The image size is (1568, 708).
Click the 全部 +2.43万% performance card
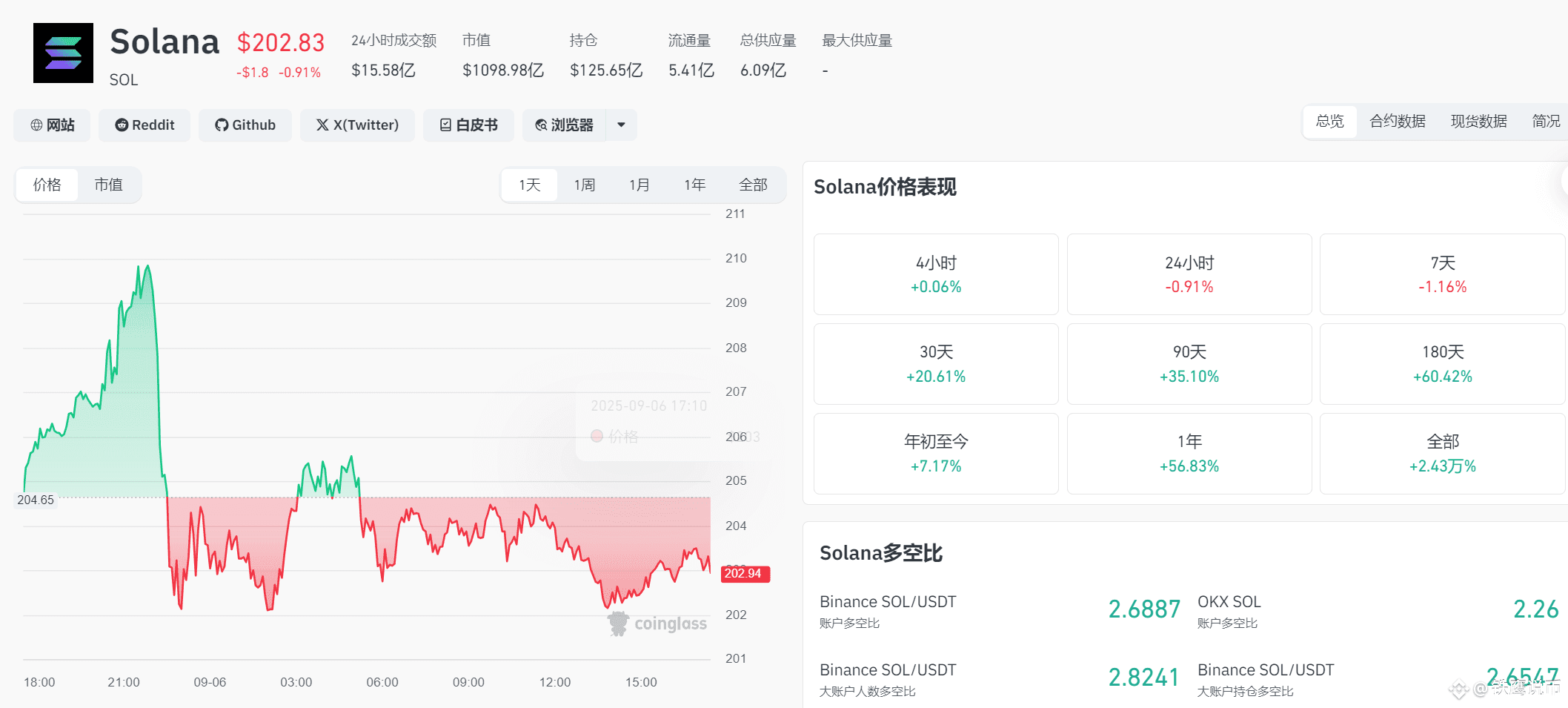point(1443,454)
